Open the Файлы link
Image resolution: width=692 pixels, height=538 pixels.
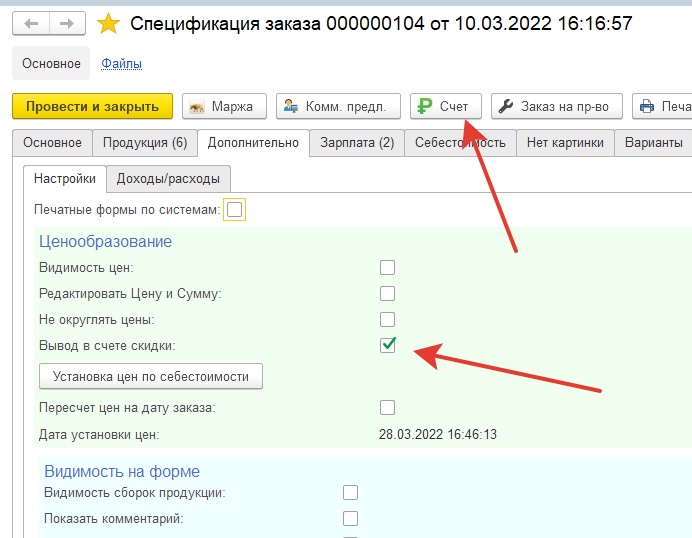[x=122, y=64]
